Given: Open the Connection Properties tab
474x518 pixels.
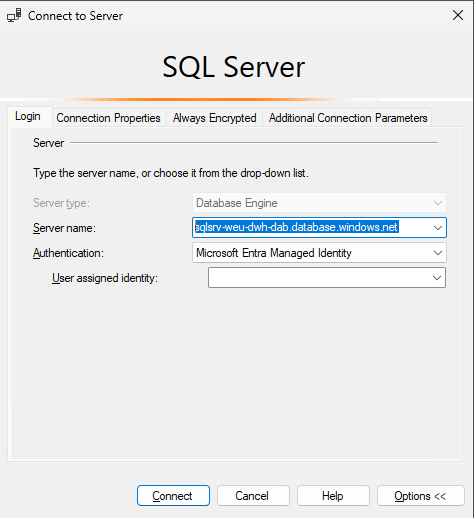Looking at the screenshot, I should tap(108, 118).
